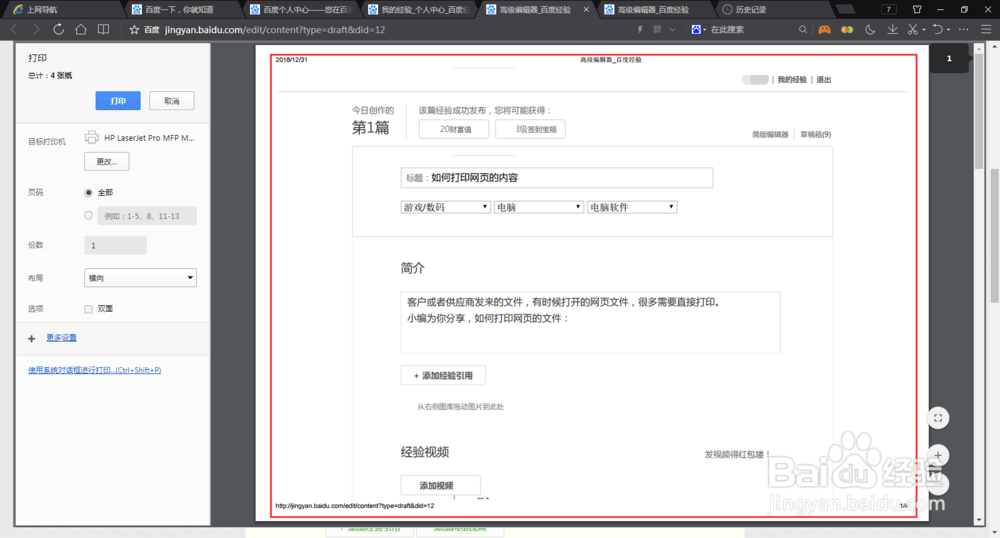Click the blue 打印 button
Image resolution: width=1000 pixels, height=538 pixels.
(118, 101)
